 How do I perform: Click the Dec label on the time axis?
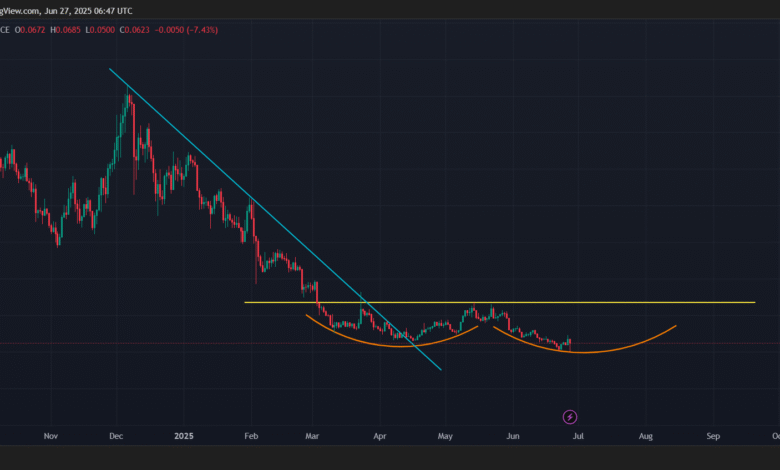pos(116,436)
